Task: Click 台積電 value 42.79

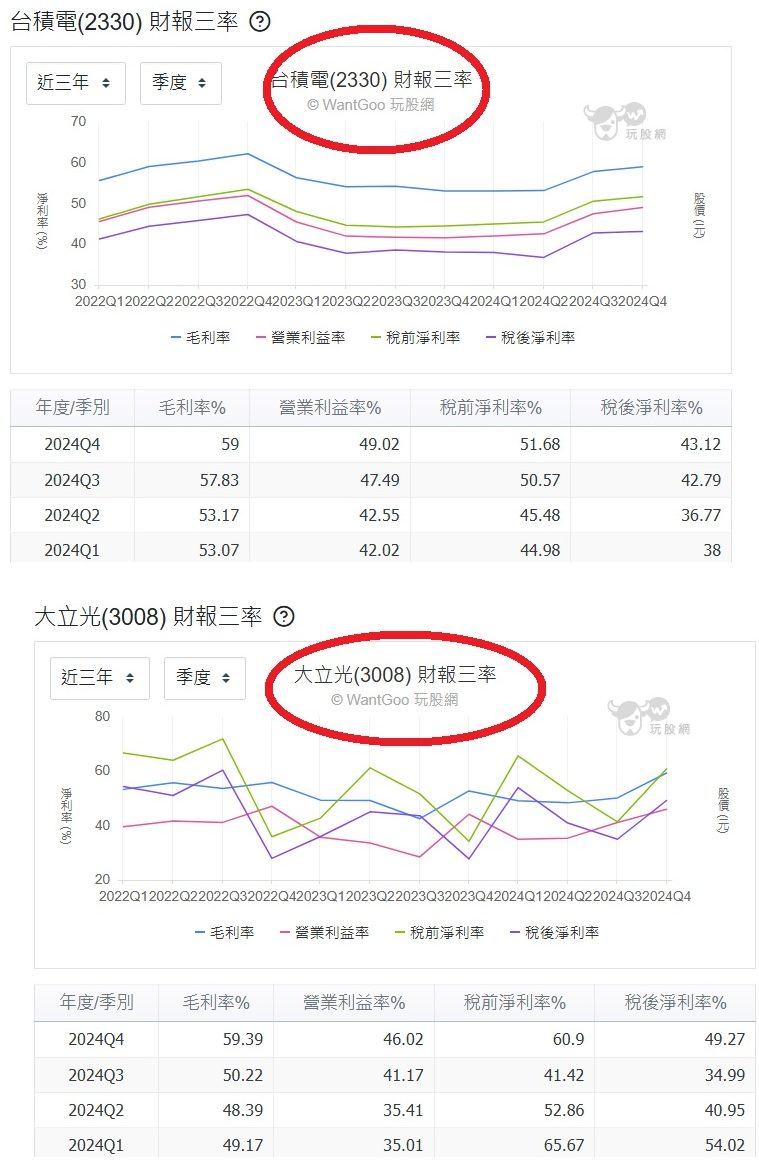Action: coord(701,480)
